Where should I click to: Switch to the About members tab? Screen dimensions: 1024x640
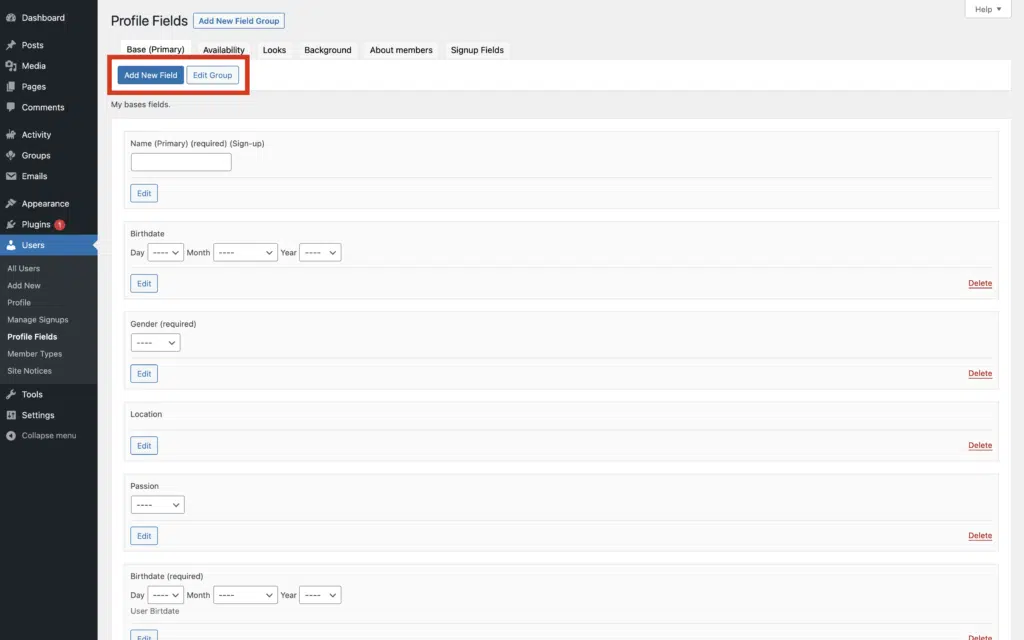click(x=401, y=50)
